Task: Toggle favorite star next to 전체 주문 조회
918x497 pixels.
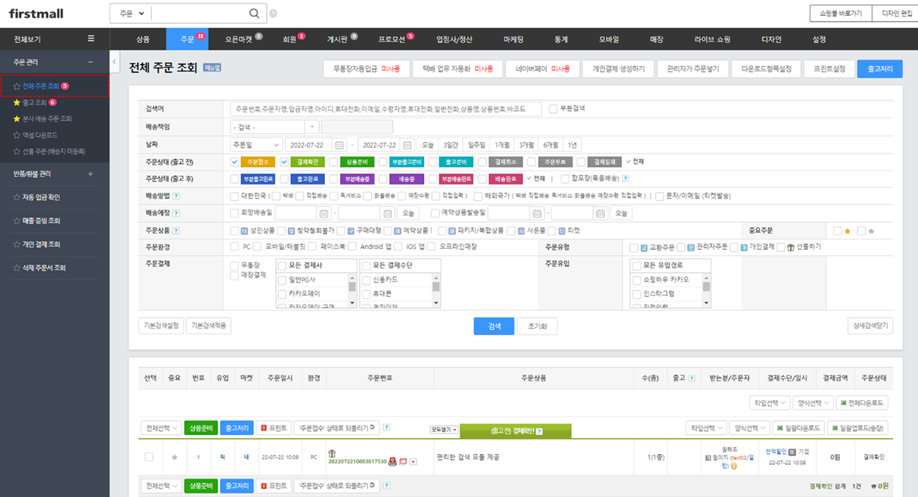Action: point(16,86)
